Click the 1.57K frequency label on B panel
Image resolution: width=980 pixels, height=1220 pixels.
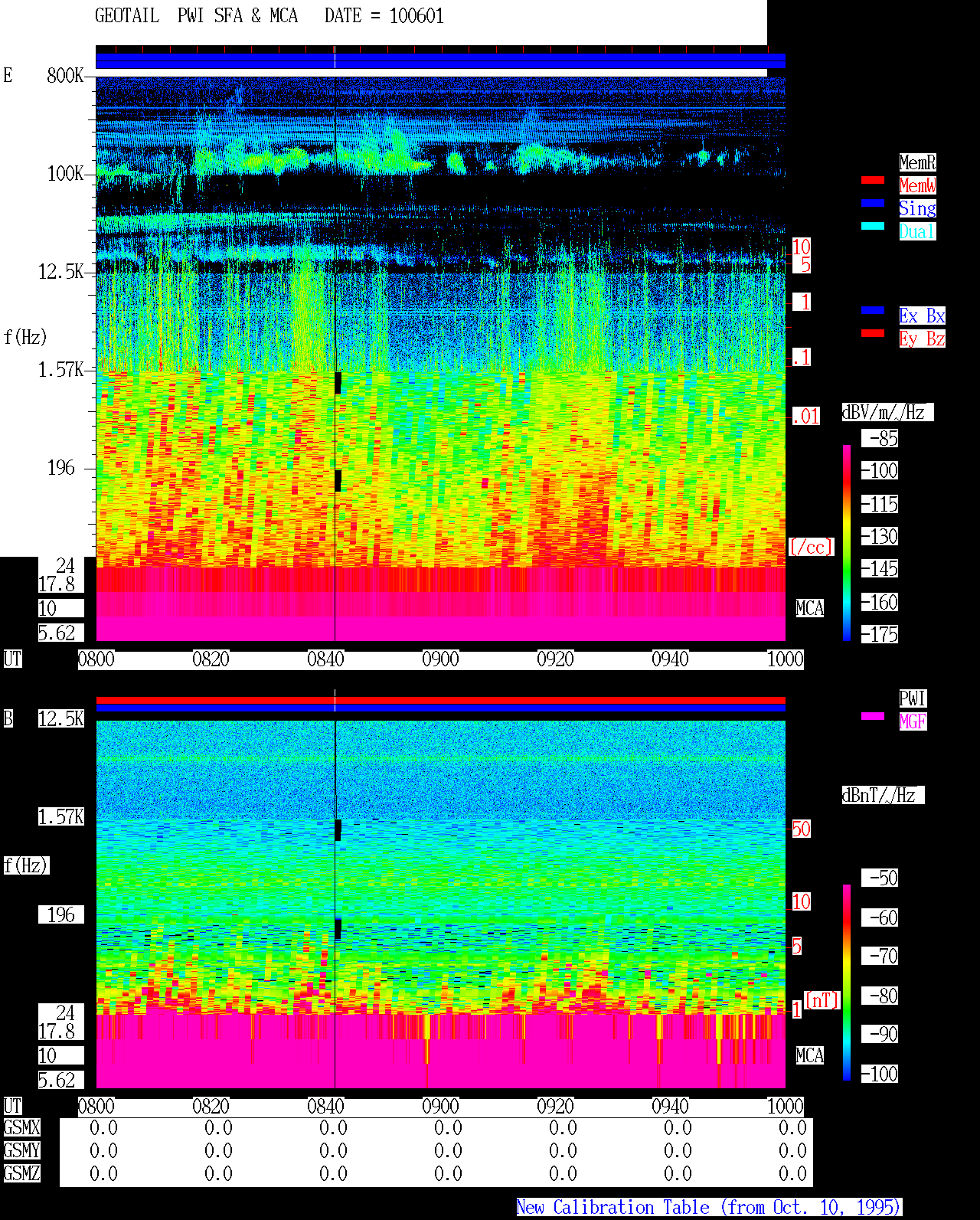(61, 817)
